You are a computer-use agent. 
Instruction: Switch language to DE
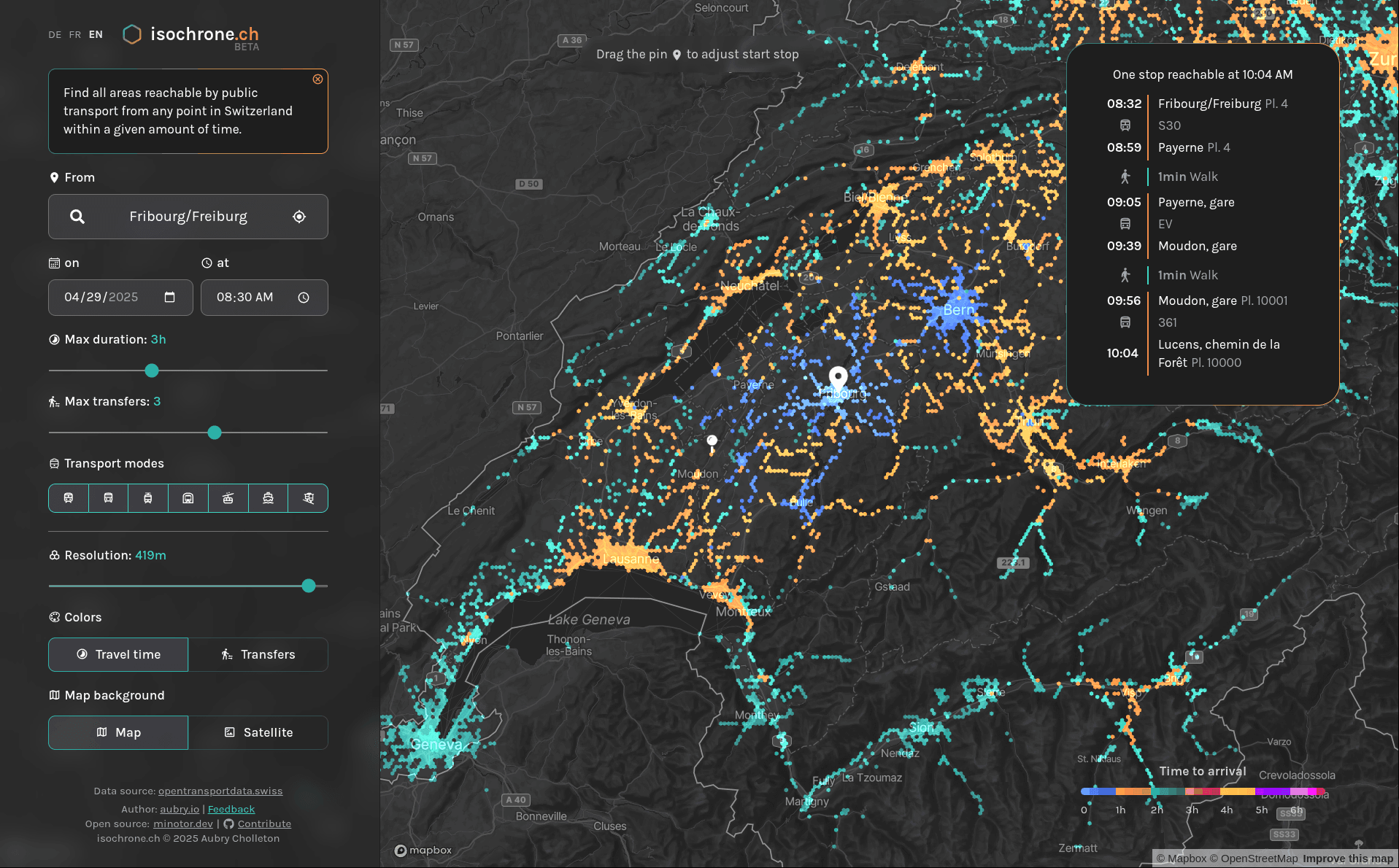click(x=55, y=35)
